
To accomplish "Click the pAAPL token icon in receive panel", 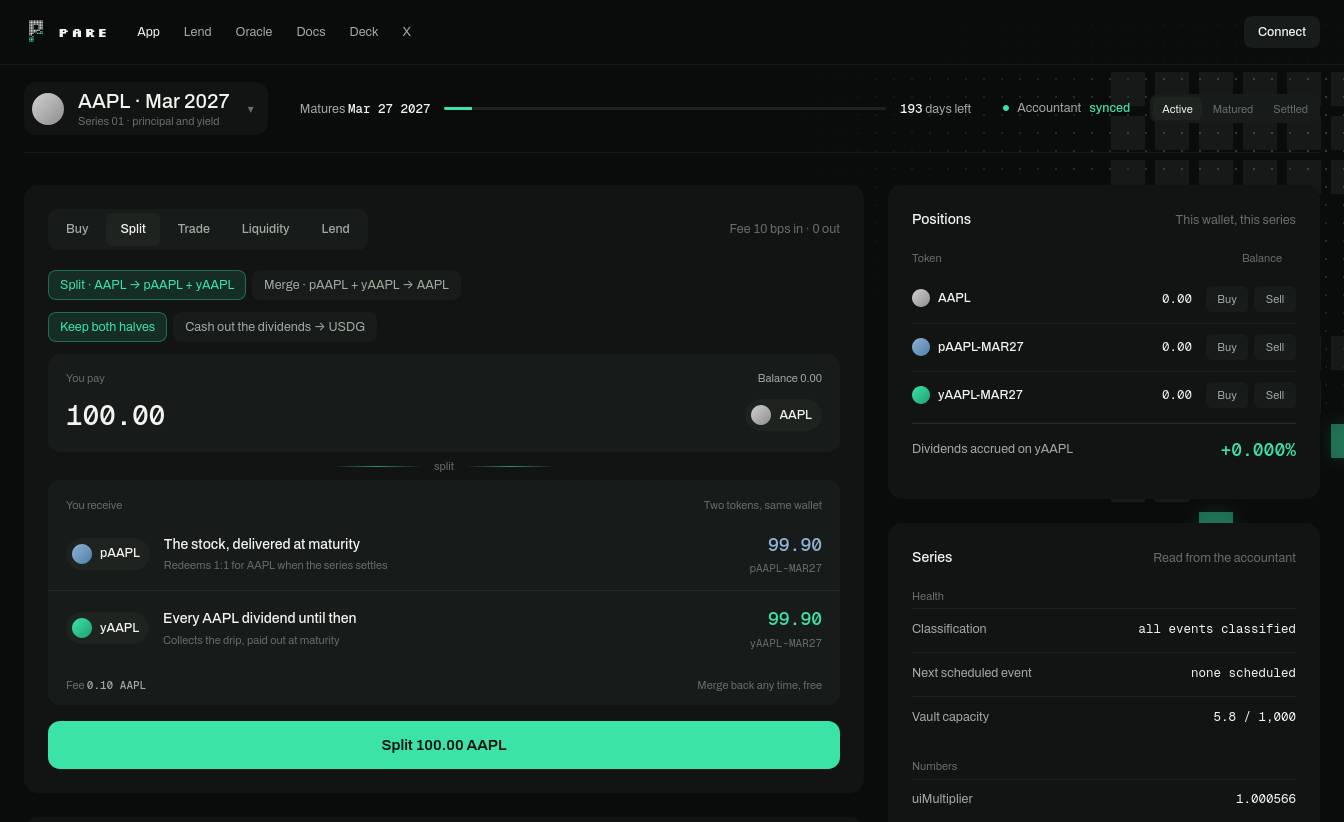I will click(82, 553).
